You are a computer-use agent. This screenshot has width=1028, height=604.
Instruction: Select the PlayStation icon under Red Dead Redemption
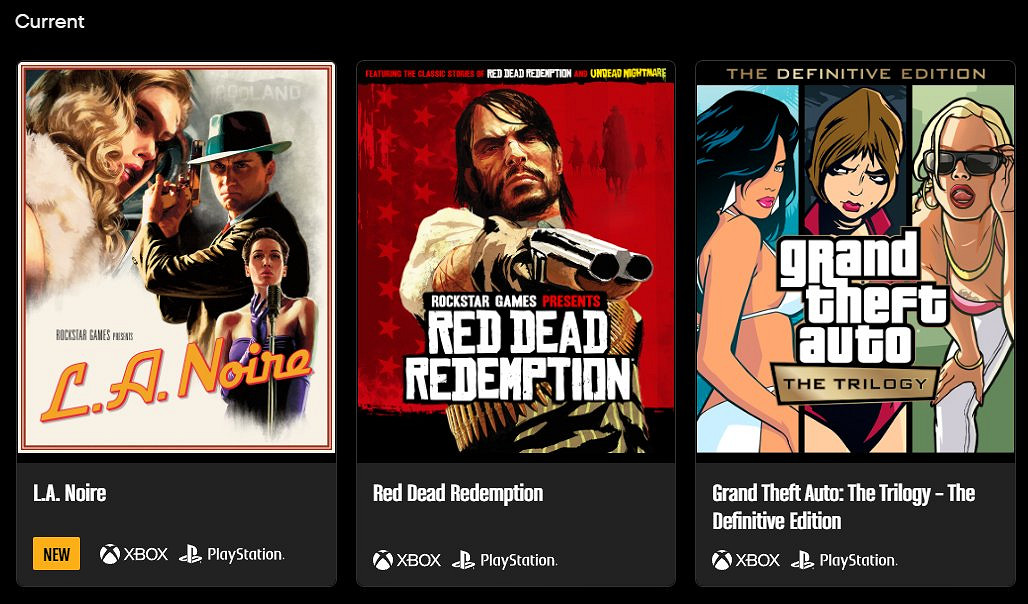[x=504, y=560]
